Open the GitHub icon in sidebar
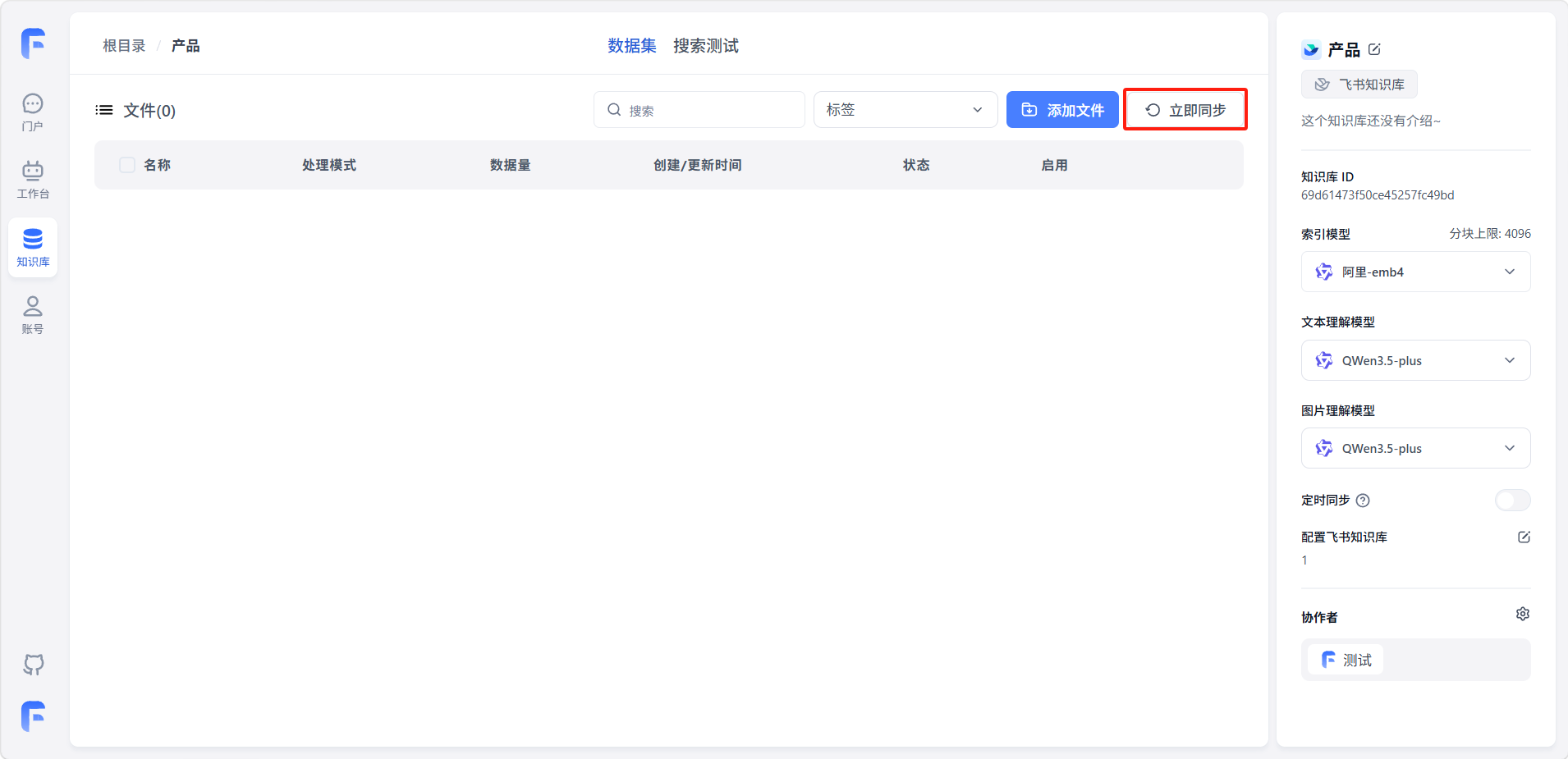 click(x=33, y=664)
